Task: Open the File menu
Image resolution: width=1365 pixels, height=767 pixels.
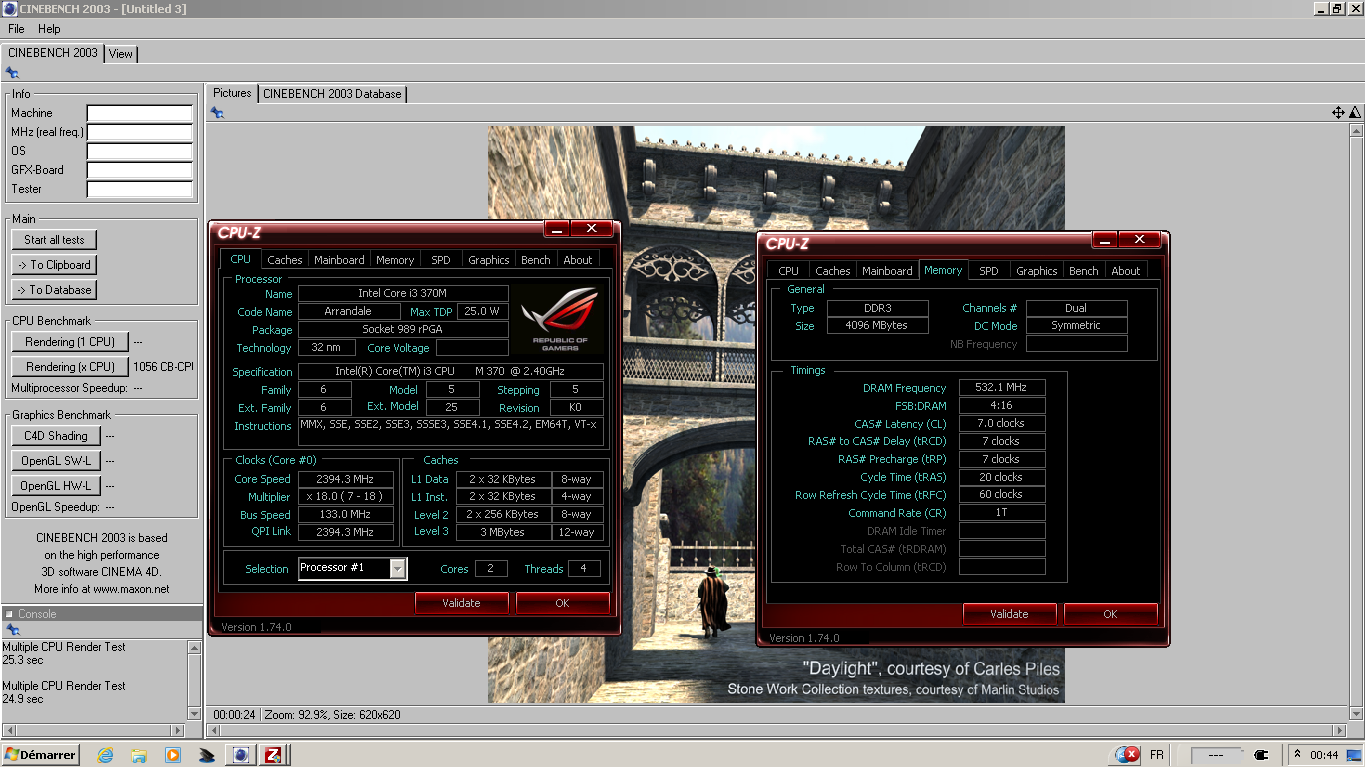Action: [16, 29]
